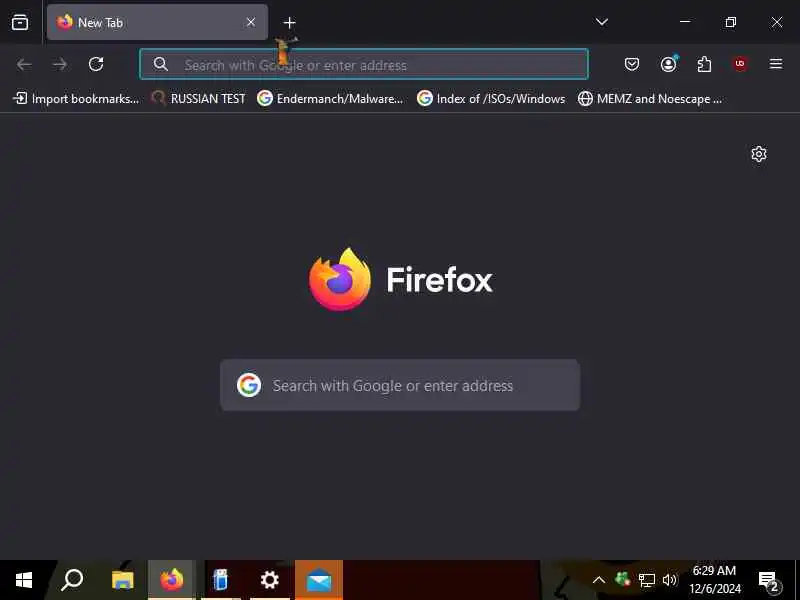Save page to Pocket
Viewport: 800px width, 600px height.
pos(632,64)
